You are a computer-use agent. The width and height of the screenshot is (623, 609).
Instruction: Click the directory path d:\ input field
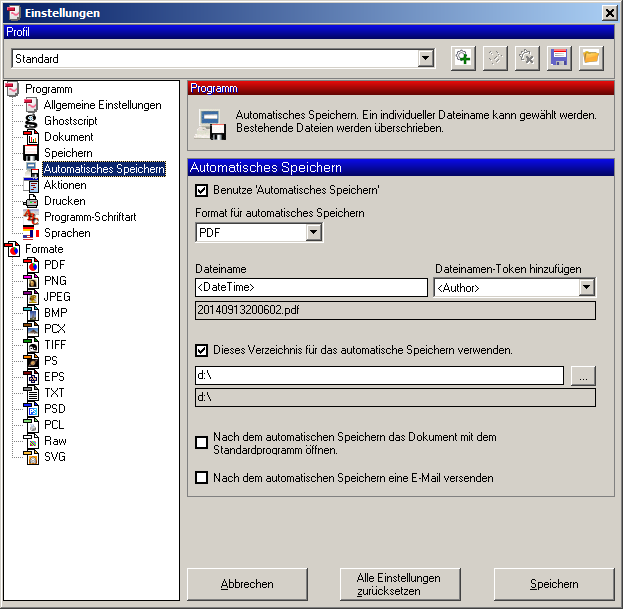[x=379, y=375]
